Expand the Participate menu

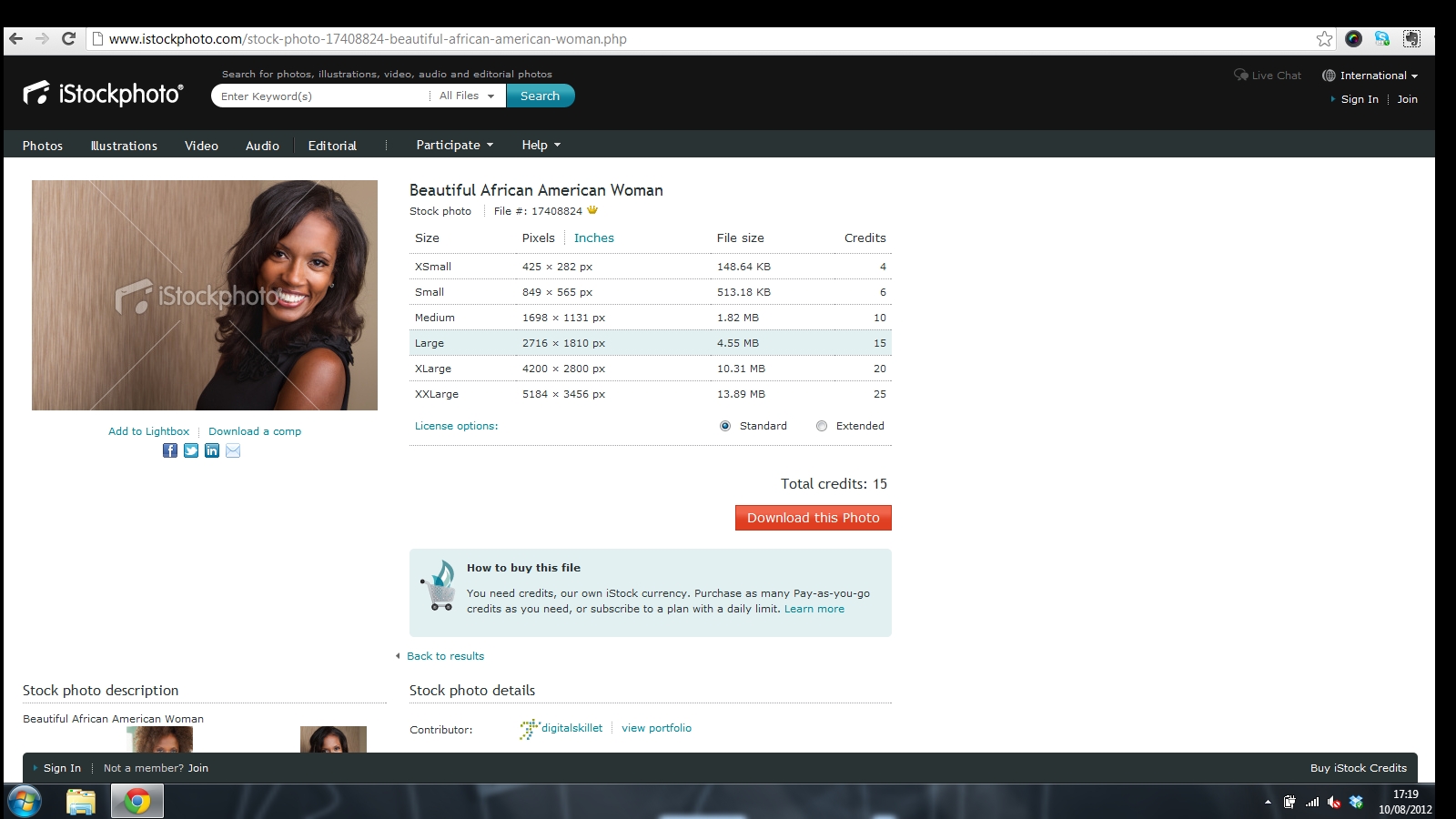tap(454, 145)
